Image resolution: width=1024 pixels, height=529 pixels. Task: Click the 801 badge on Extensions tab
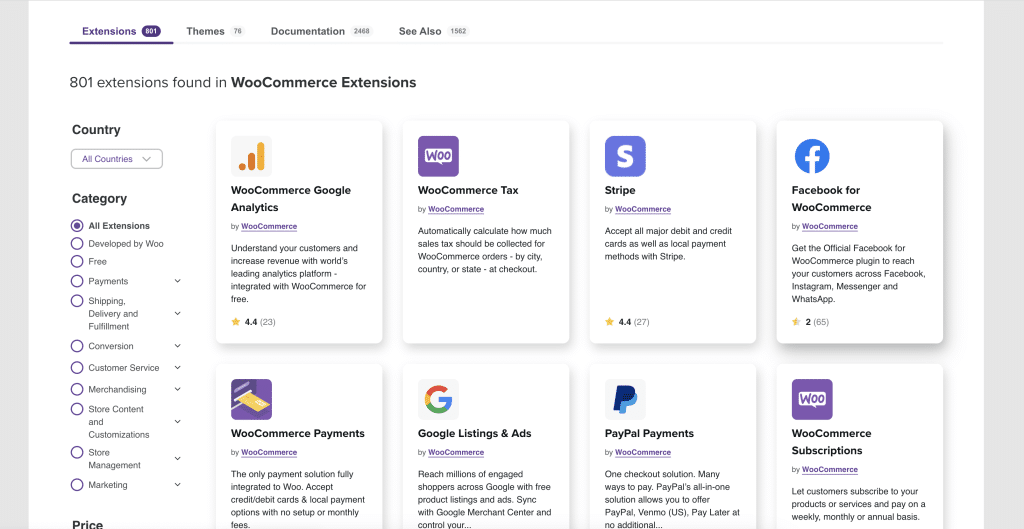point(151,31)
